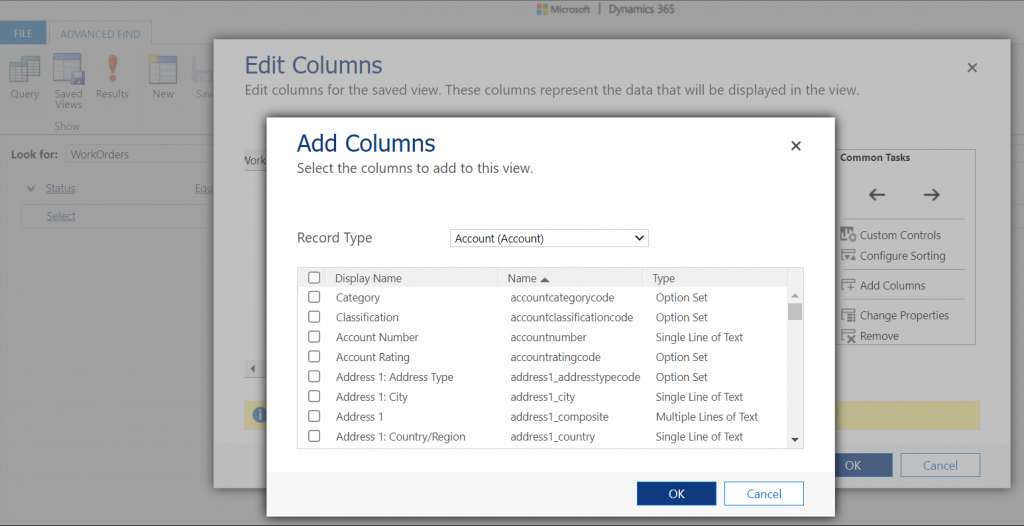This screenshot has height=526, width=1024.
Task: Check the Classification column checkbox
Action: pos(314,317)
